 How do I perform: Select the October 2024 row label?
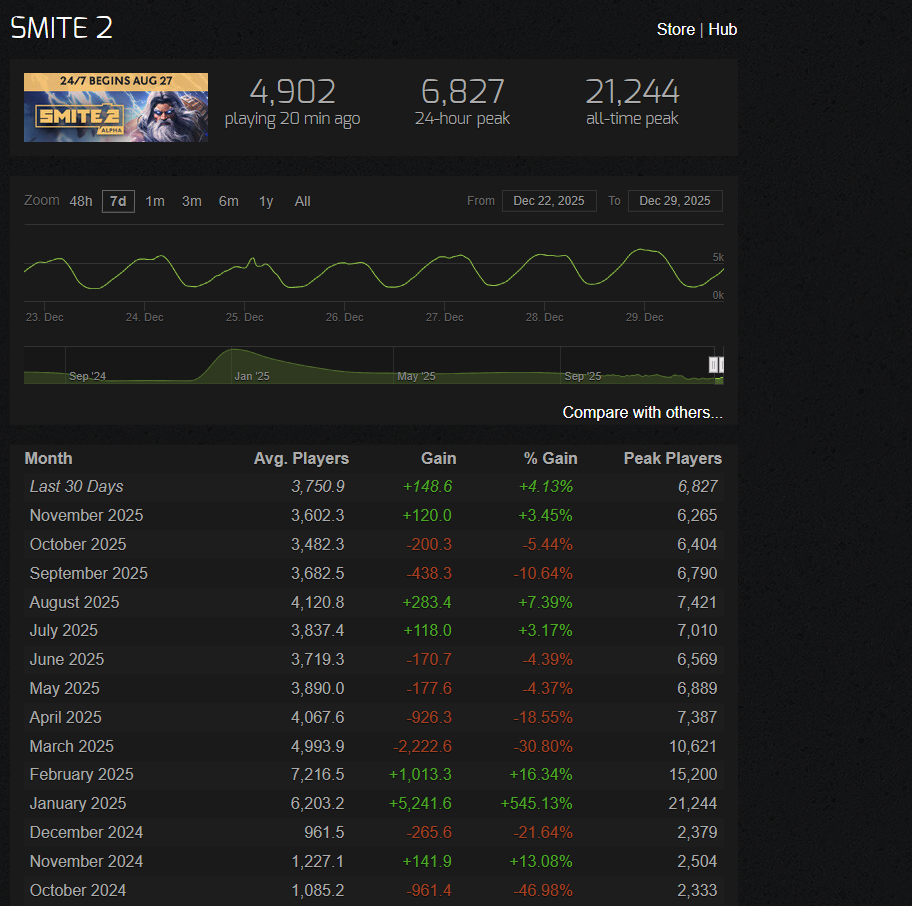77,890
